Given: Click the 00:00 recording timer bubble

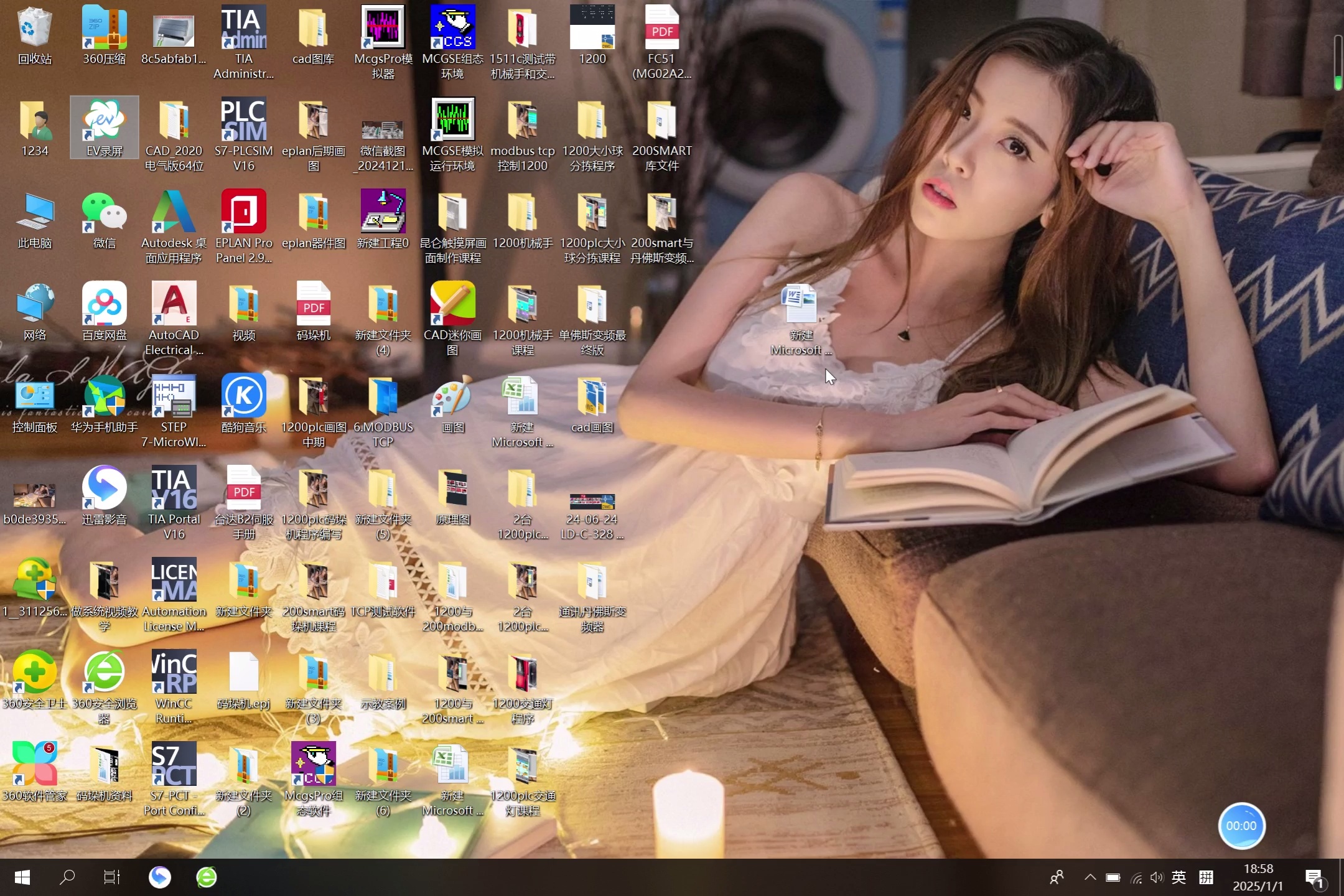Looking at the screenshot, I should pos(1241,826).
